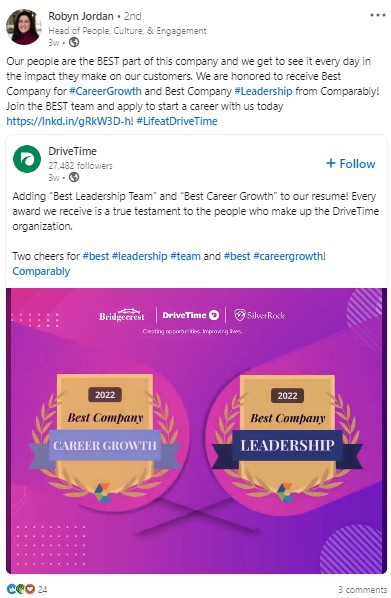Click globe visibility icon under DriveTime followers
The image size is (391, 598).
(74, 177)
